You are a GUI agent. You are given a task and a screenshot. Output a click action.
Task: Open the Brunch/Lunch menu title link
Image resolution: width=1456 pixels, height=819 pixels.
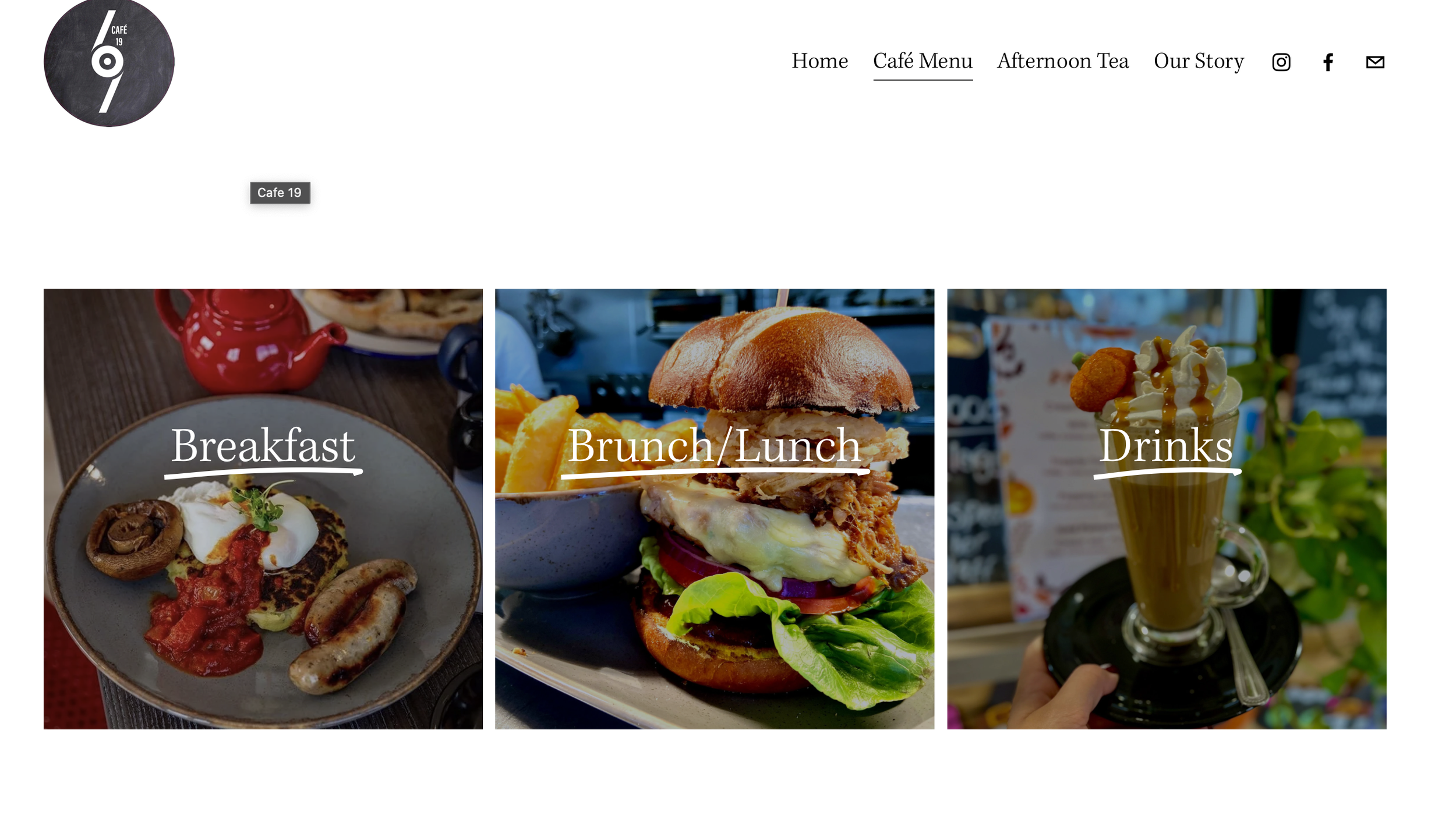pyautogui.click(x=715, y=447)
